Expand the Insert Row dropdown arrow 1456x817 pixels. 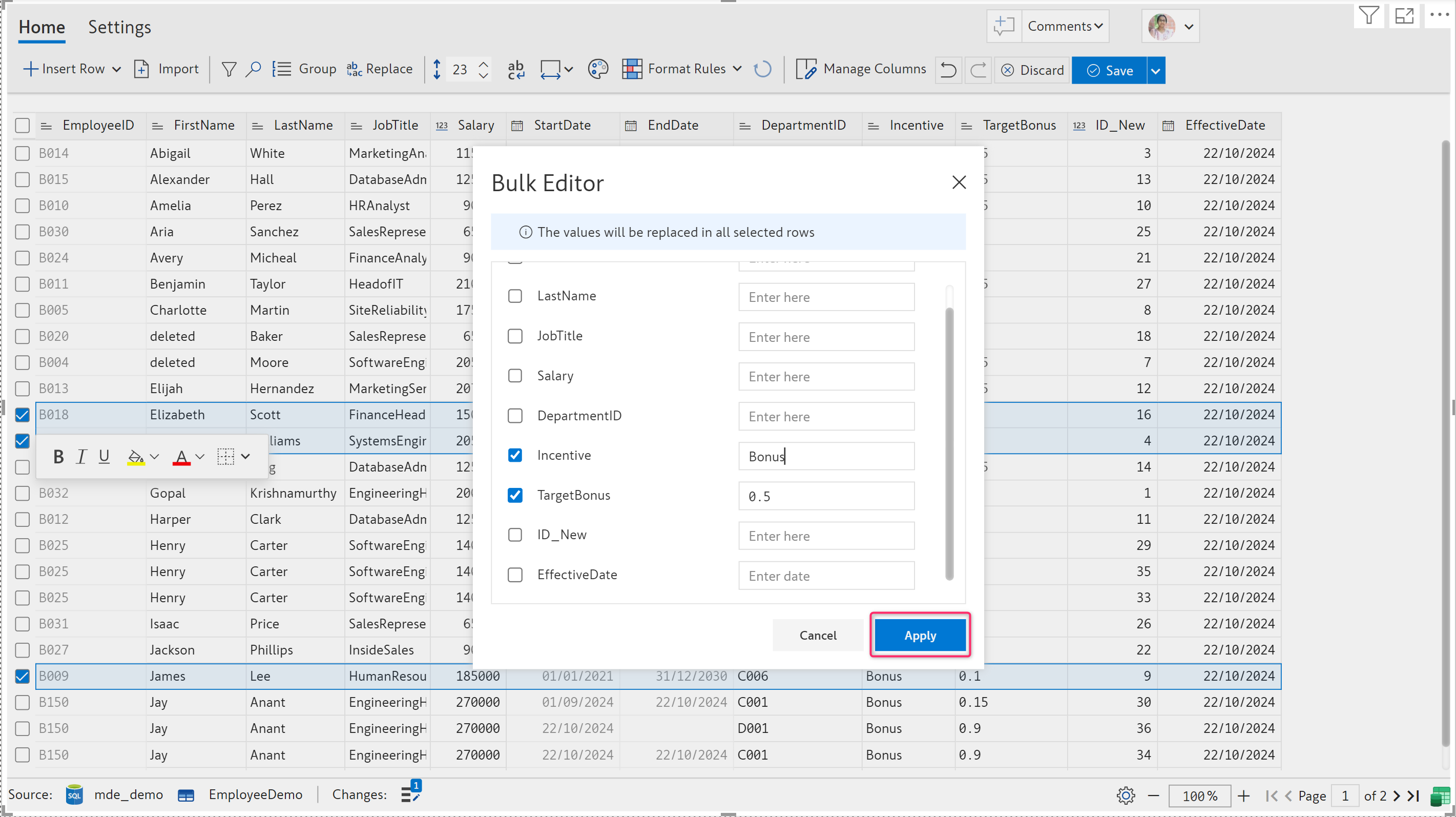tap(117, 69)
